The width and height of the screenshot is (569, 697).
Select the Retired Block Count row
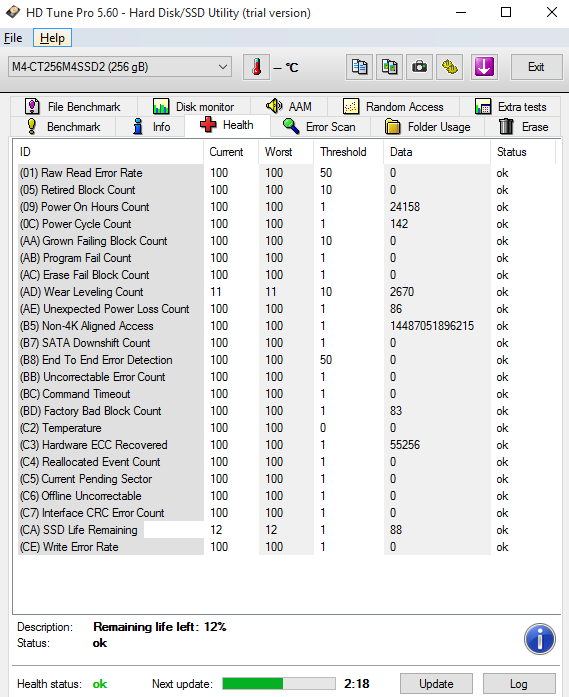[x=287, y=190]
